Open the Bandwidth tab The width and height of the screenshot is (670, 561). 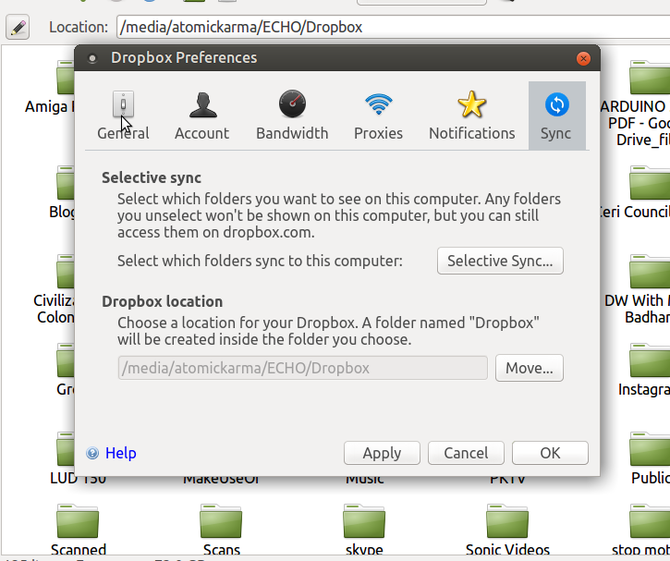click(292, 115)
